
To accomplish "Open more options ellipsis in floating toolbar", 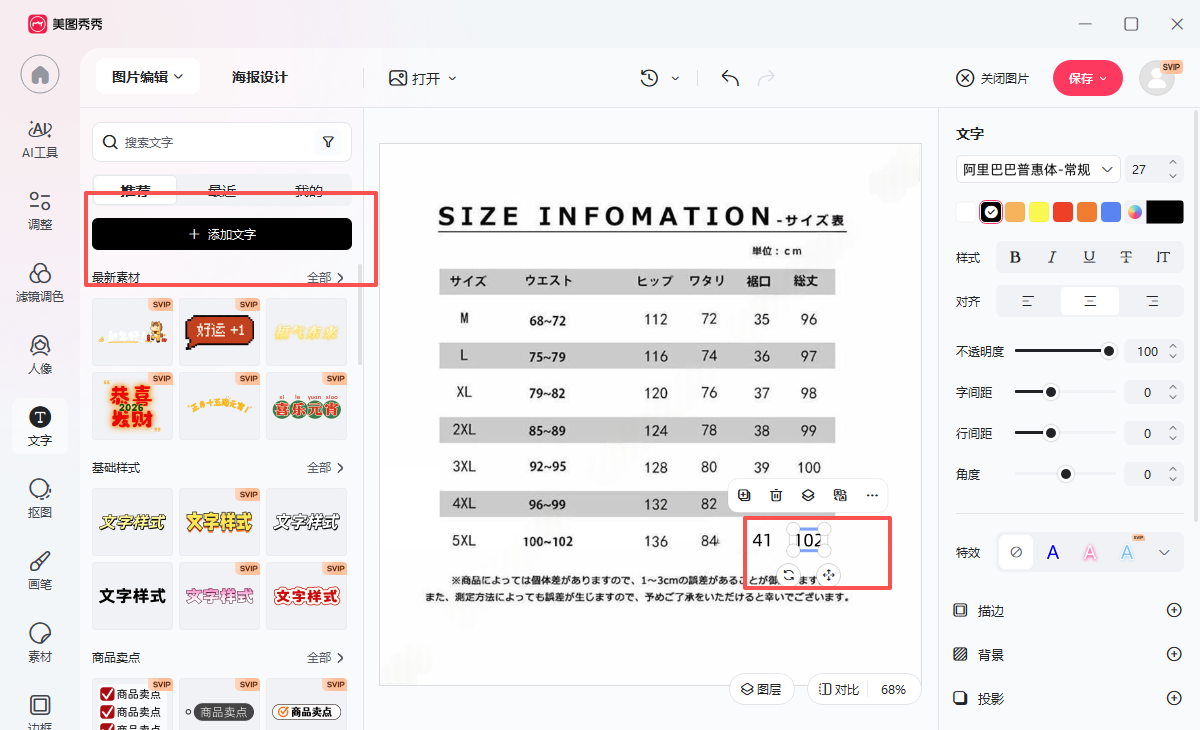I will (x=872, y=495).
